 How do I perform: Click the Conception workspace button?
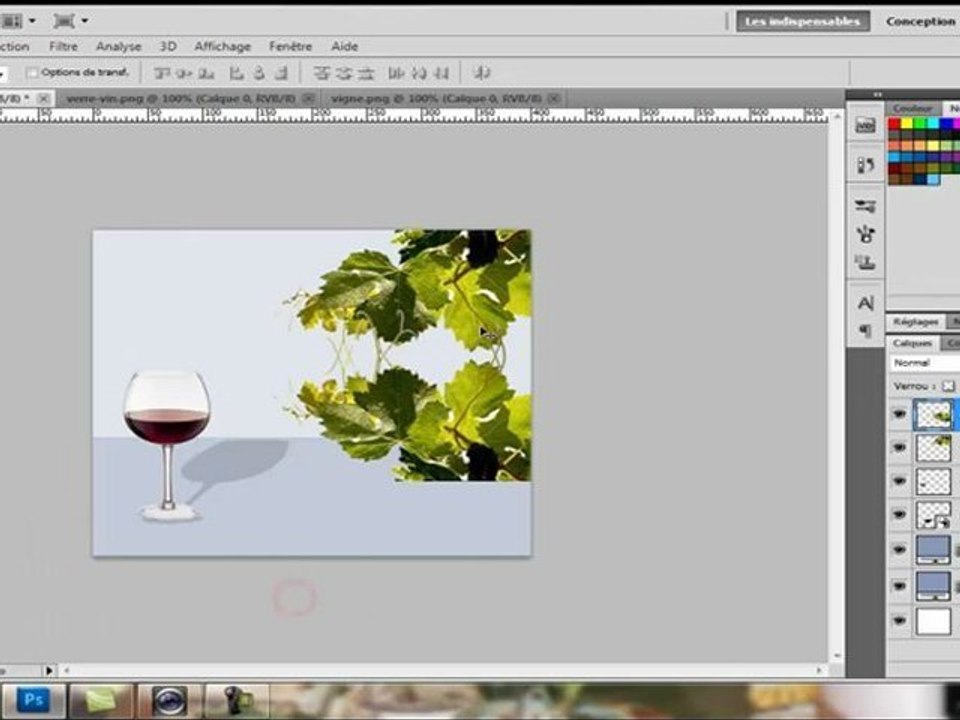(x=920, y=21)
